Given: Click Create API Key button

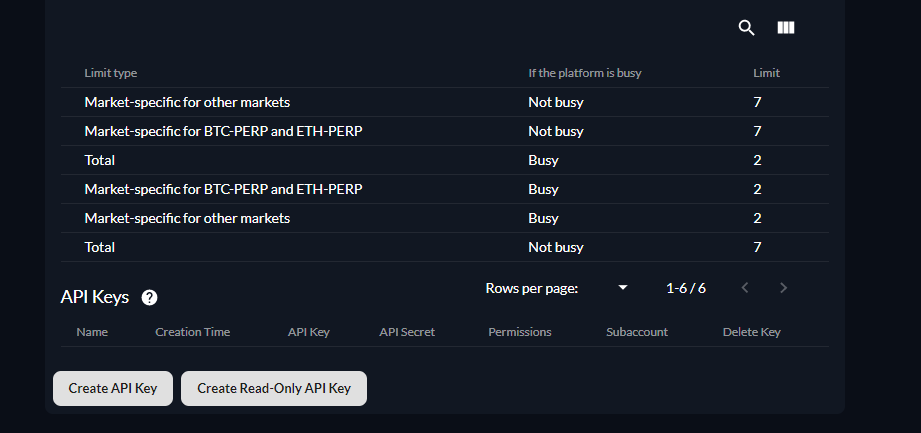Looking at the screenshot, I should (x=113, y=388).
